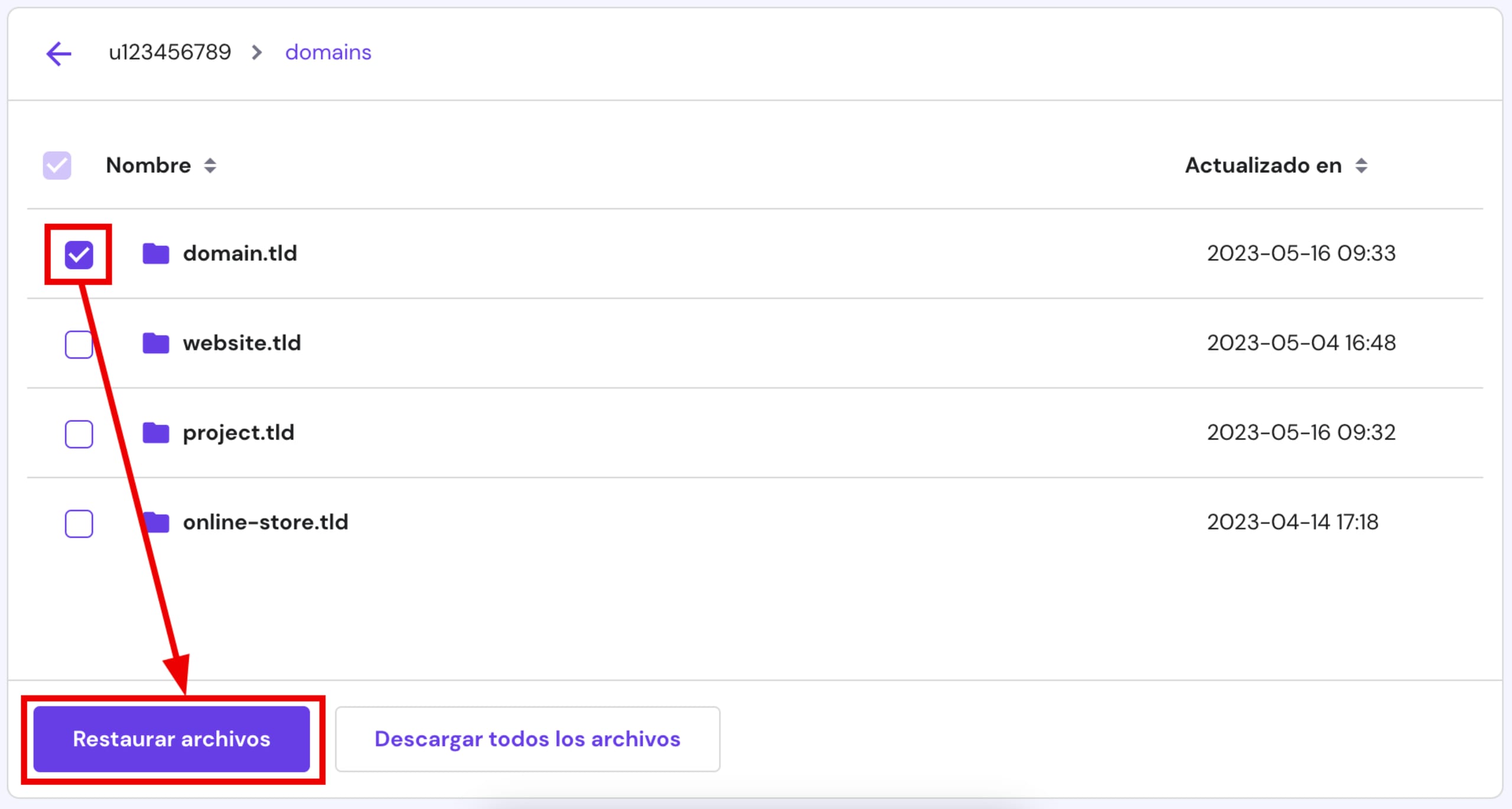Select the project.tld checkbox
The height and width of the screenshot is (809, 1512).
point(79,434)
